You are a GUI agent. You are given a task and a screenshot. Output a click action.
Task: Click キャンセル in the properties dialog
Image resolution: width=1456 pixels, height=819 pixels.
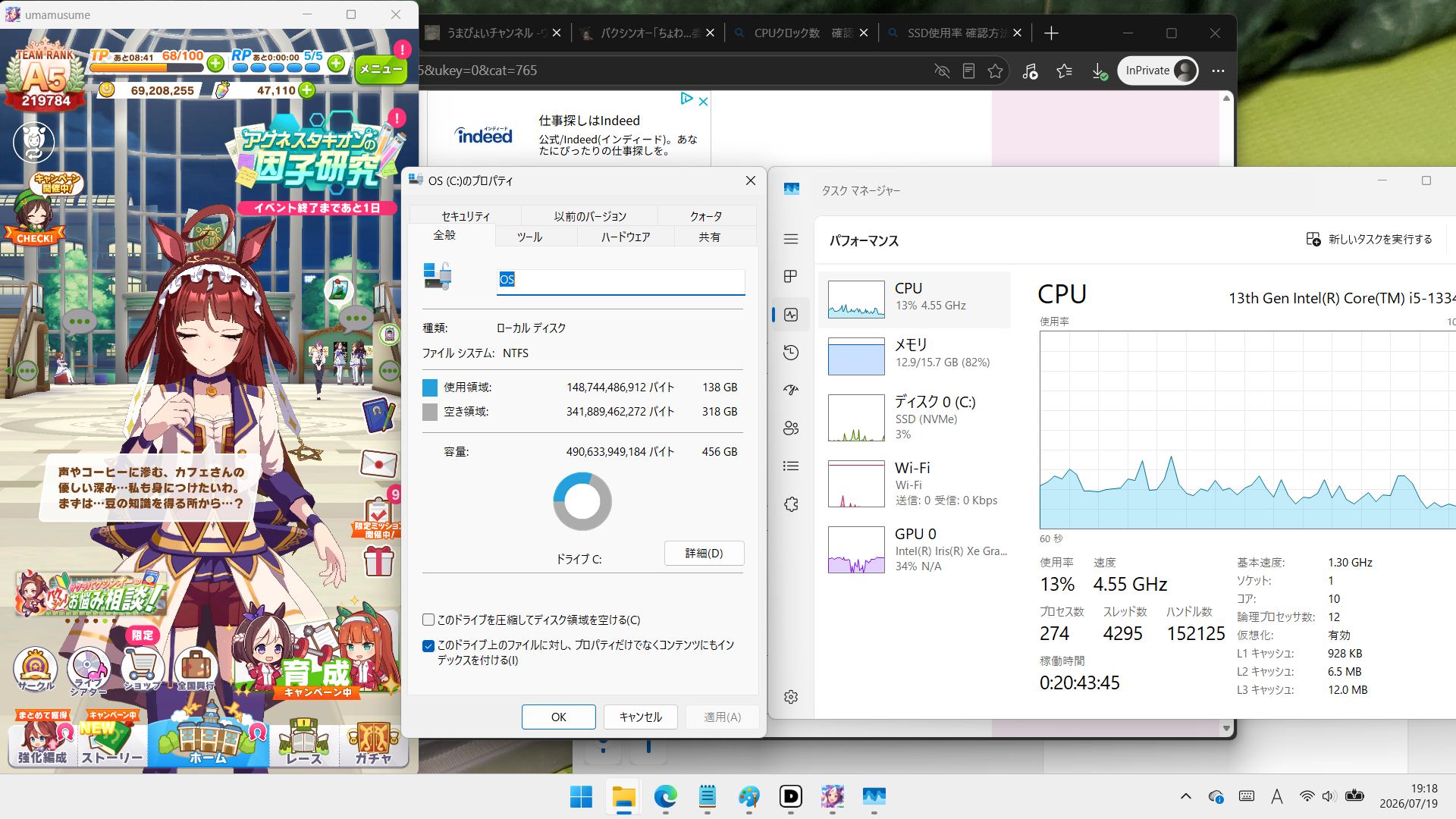pos(640,717)
